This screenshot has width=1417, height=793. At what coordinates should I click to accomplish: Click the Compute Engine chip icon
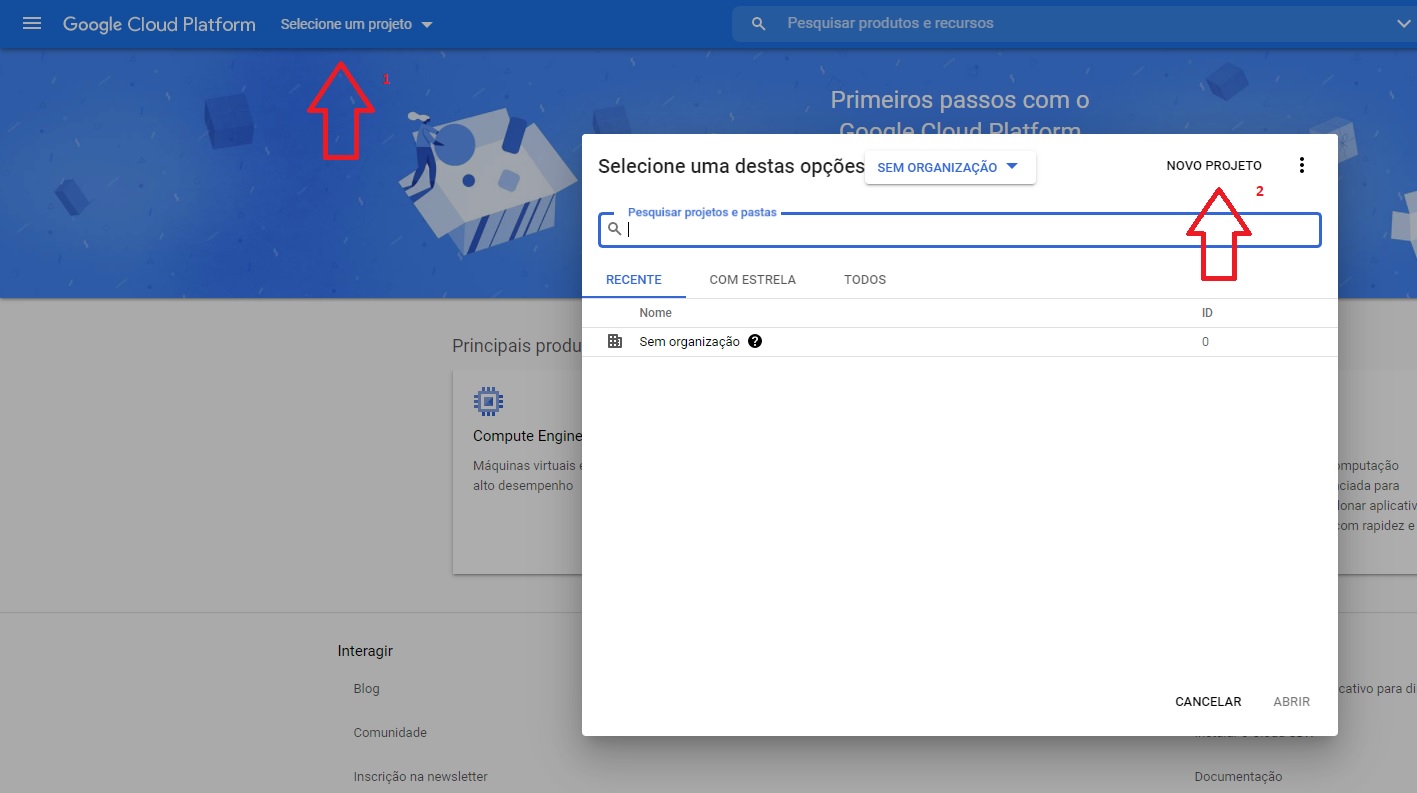click(488, 402)
